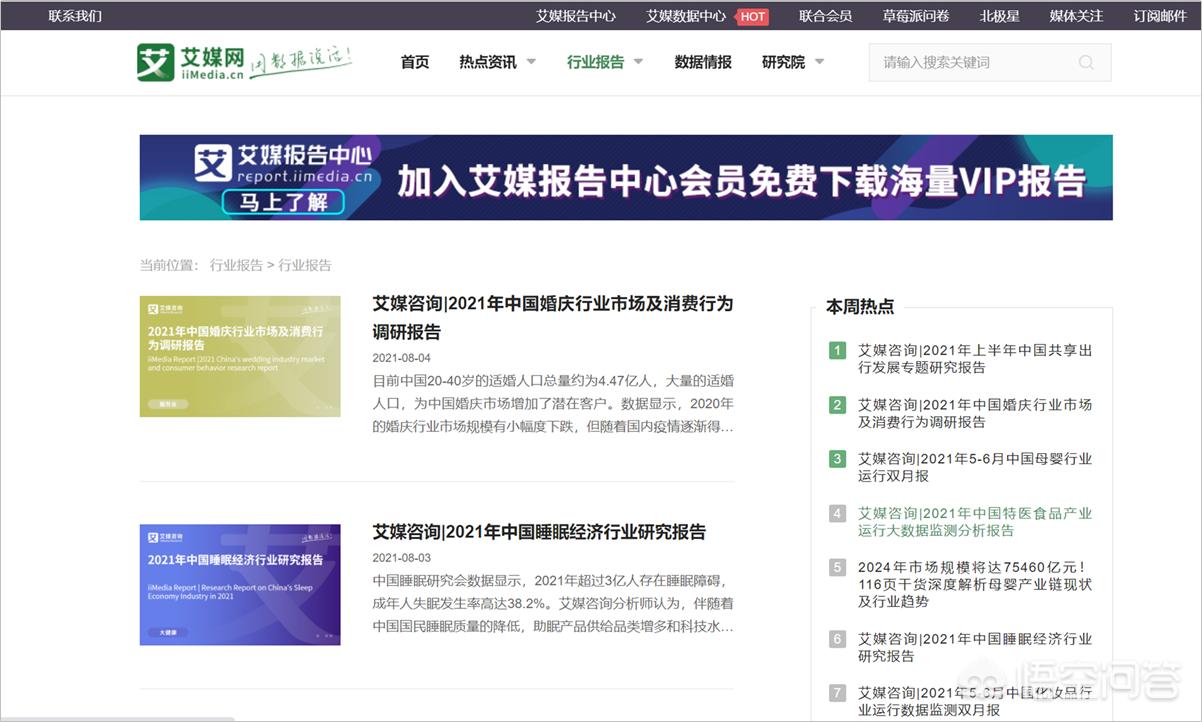Image resolution: width=1202 pixels, height=722 pixels.
Task: Open hot item 2024年市场规模将达75460亿元
Action: point(975,584)
